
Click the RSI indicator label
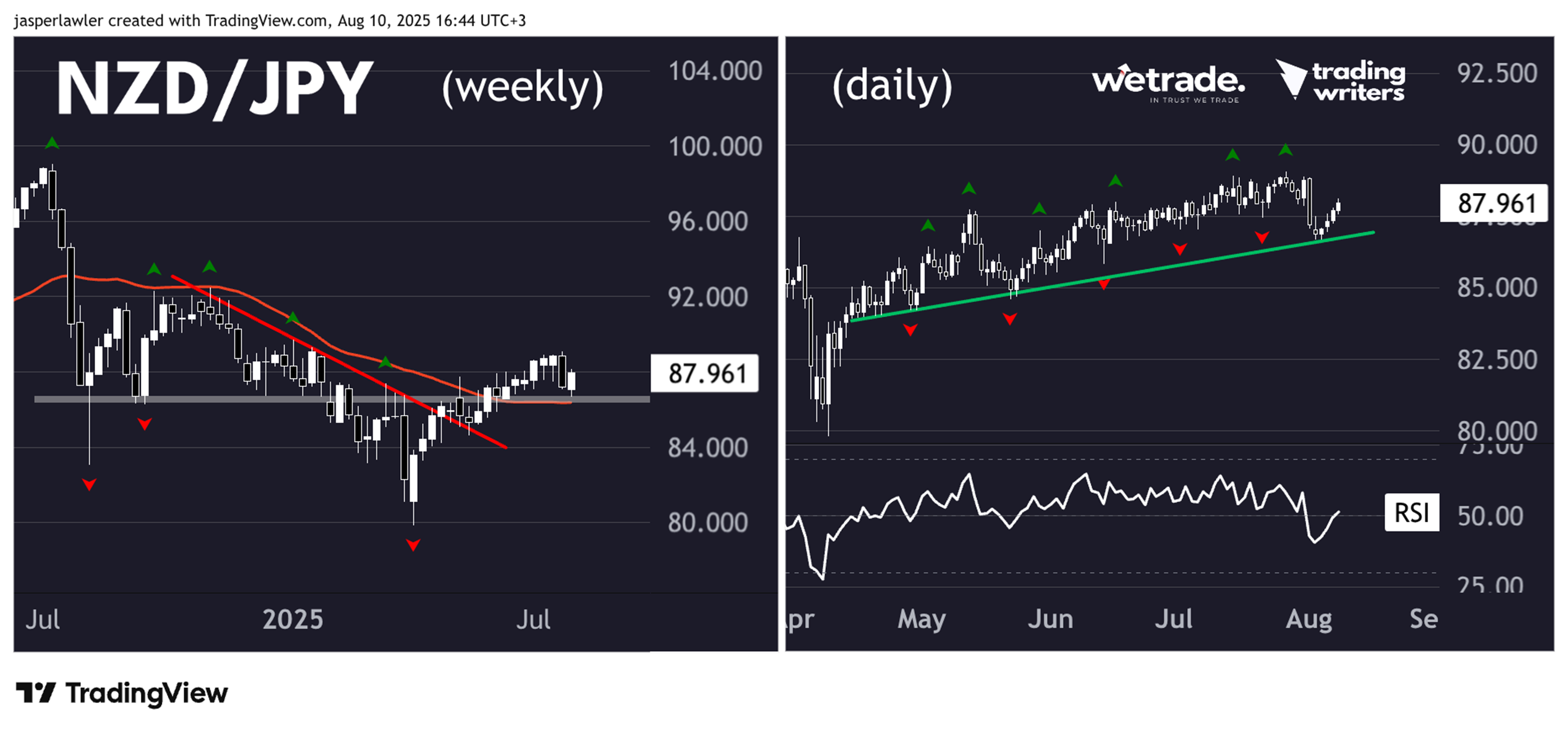pos(1412,513)
